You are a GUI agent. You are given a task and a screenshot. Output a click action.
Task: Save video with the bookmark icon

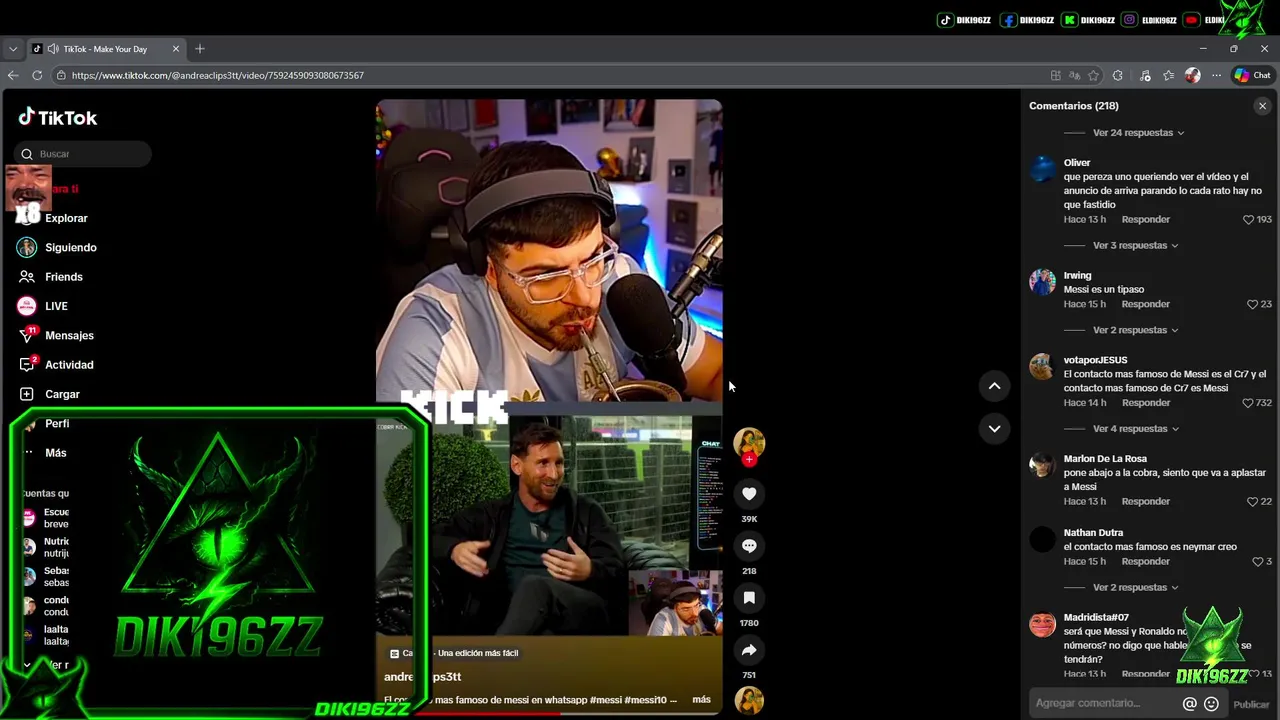pos(749,597)
